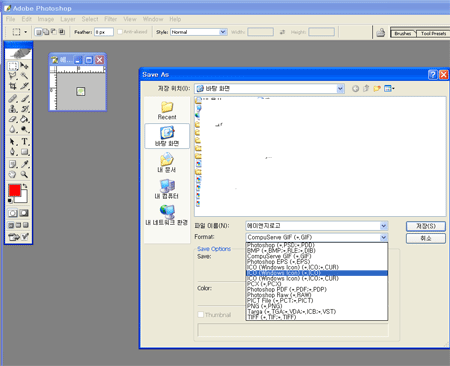
Task: Open the Filter menu
Action: [110, 19]
